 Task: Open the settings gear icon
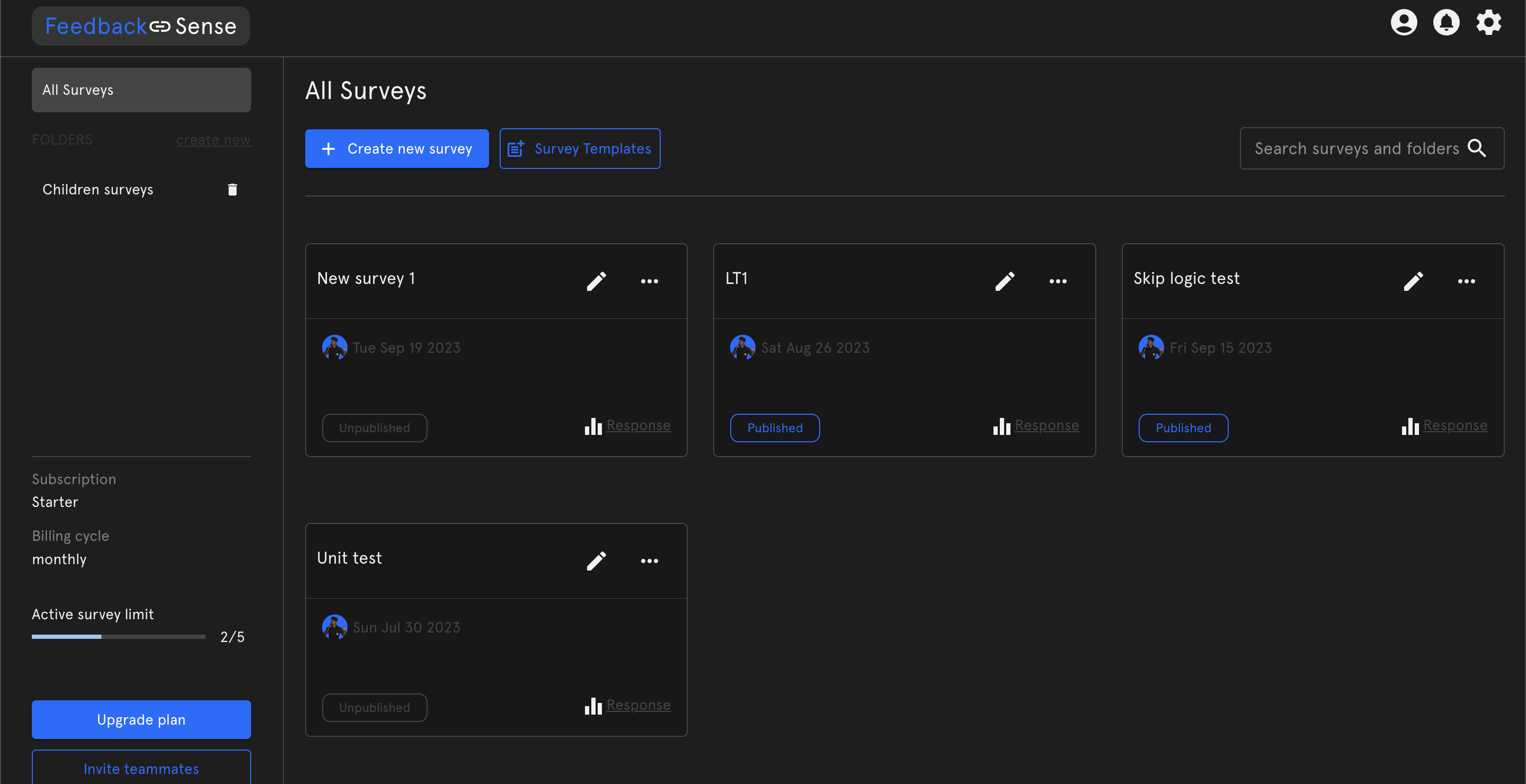[1488, 23]
